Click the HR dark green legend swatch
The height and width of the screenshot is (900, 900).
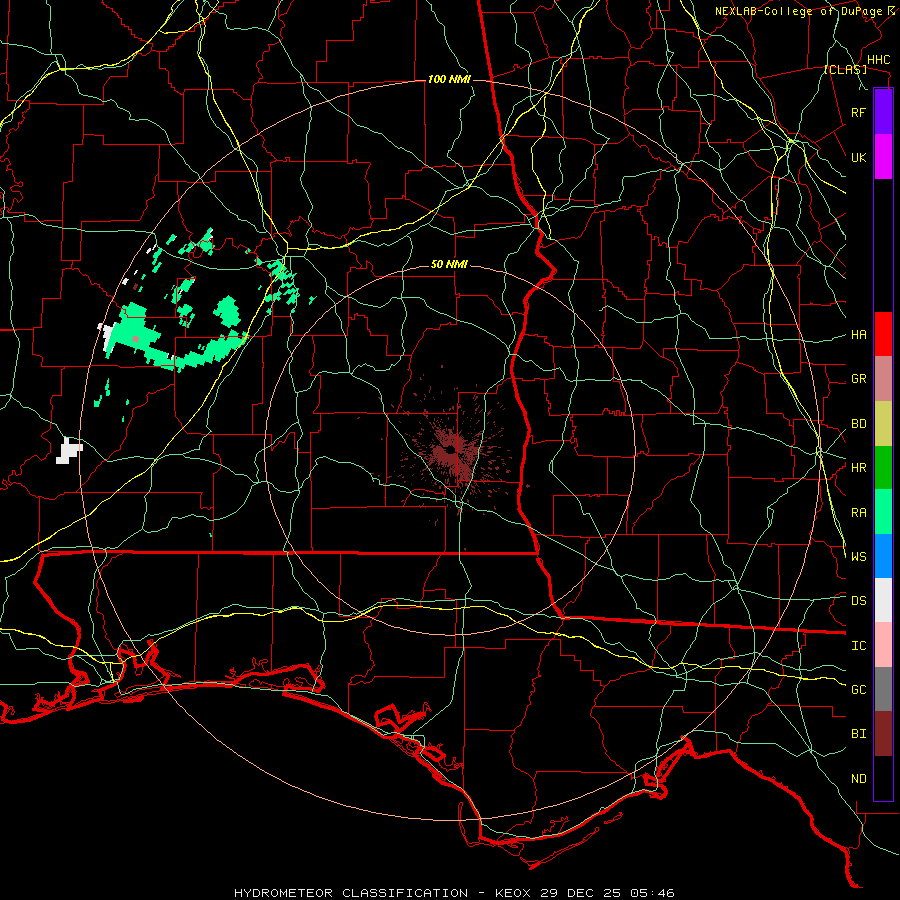pos(883,468)
